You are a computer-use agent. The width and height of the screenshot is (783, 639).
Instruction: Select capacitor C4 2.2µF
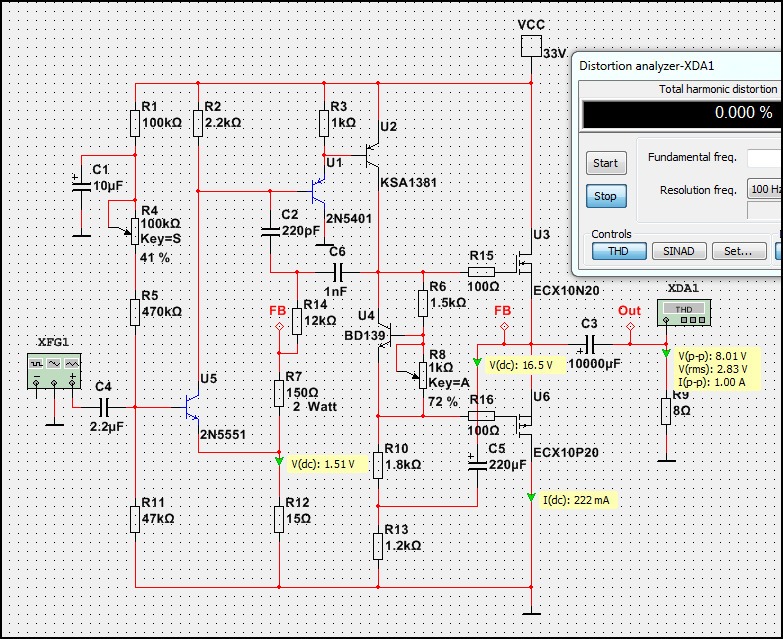point(103,407)
